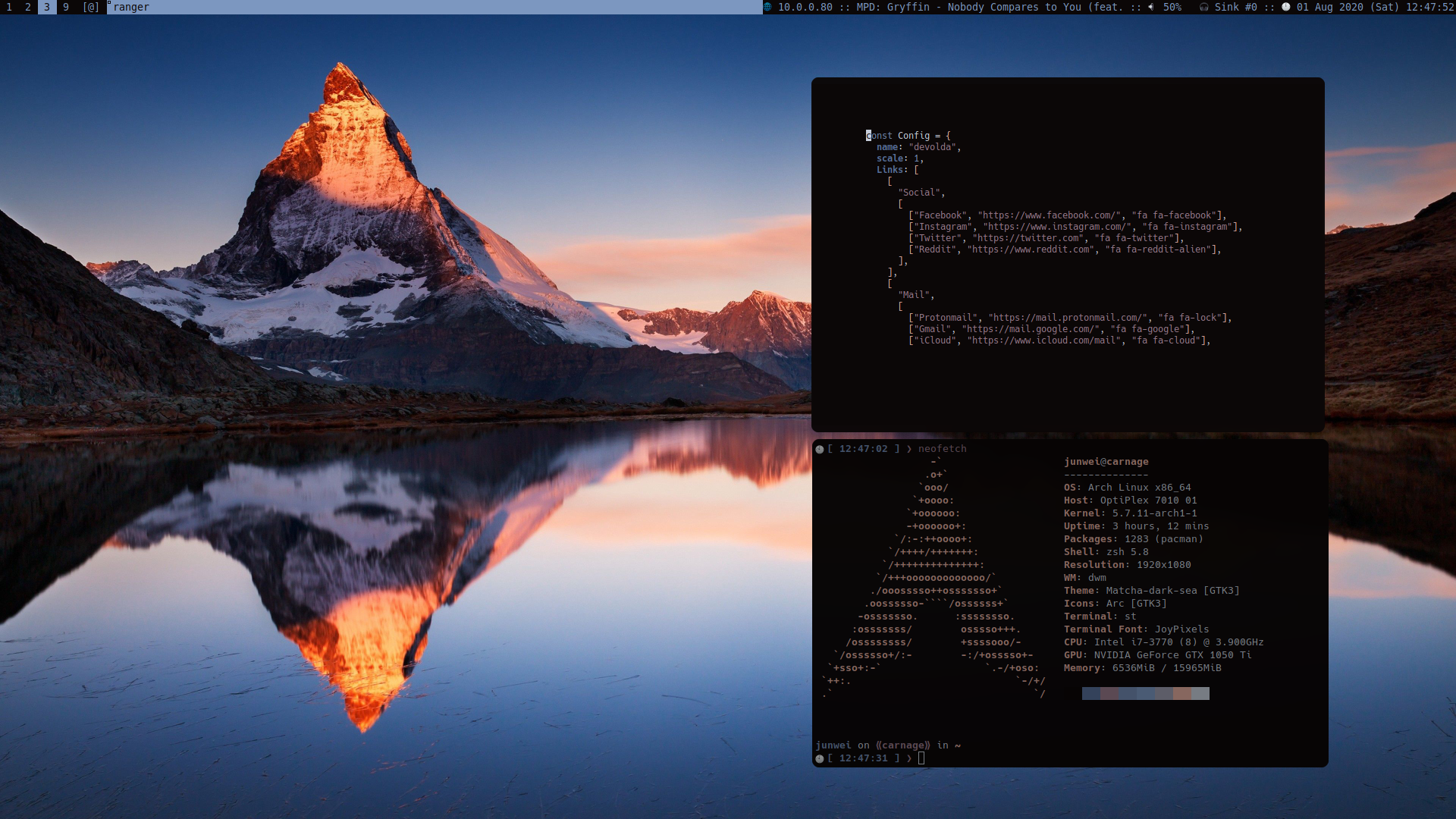Click the globe network icon in status bar

point(767,7)
